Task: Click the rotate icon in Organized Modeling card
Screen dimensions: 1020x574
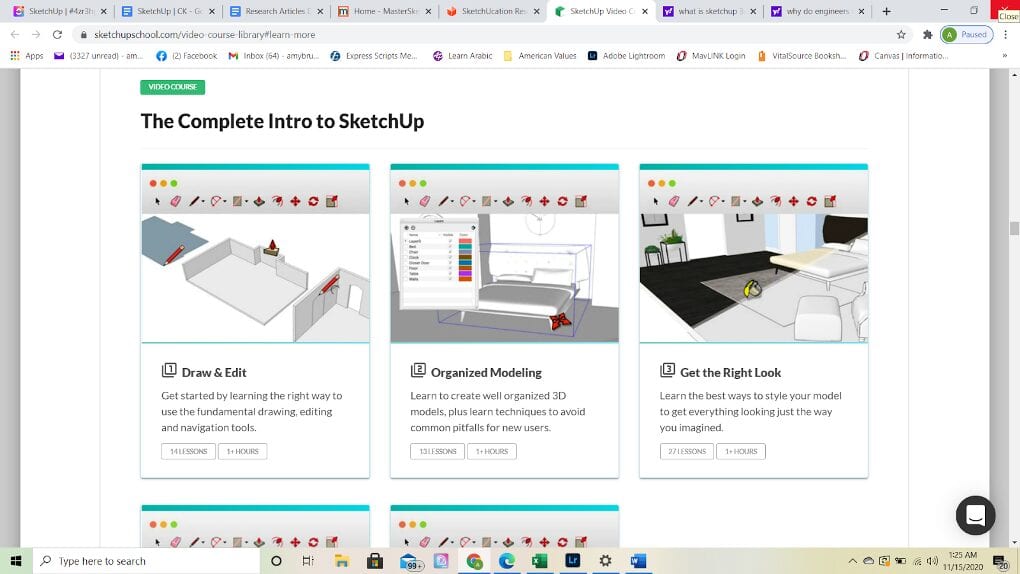Action: [x=563, y=201]
